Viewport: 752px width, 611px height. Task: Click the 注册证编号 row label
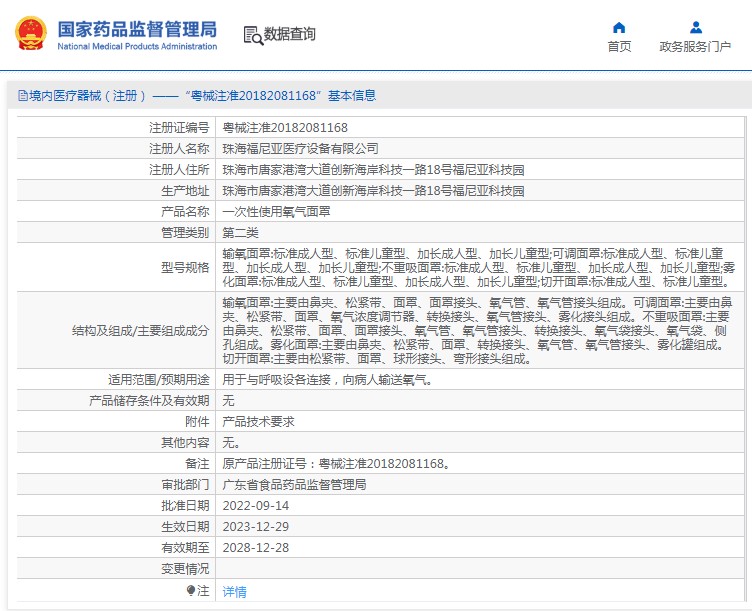pos(179,128)
